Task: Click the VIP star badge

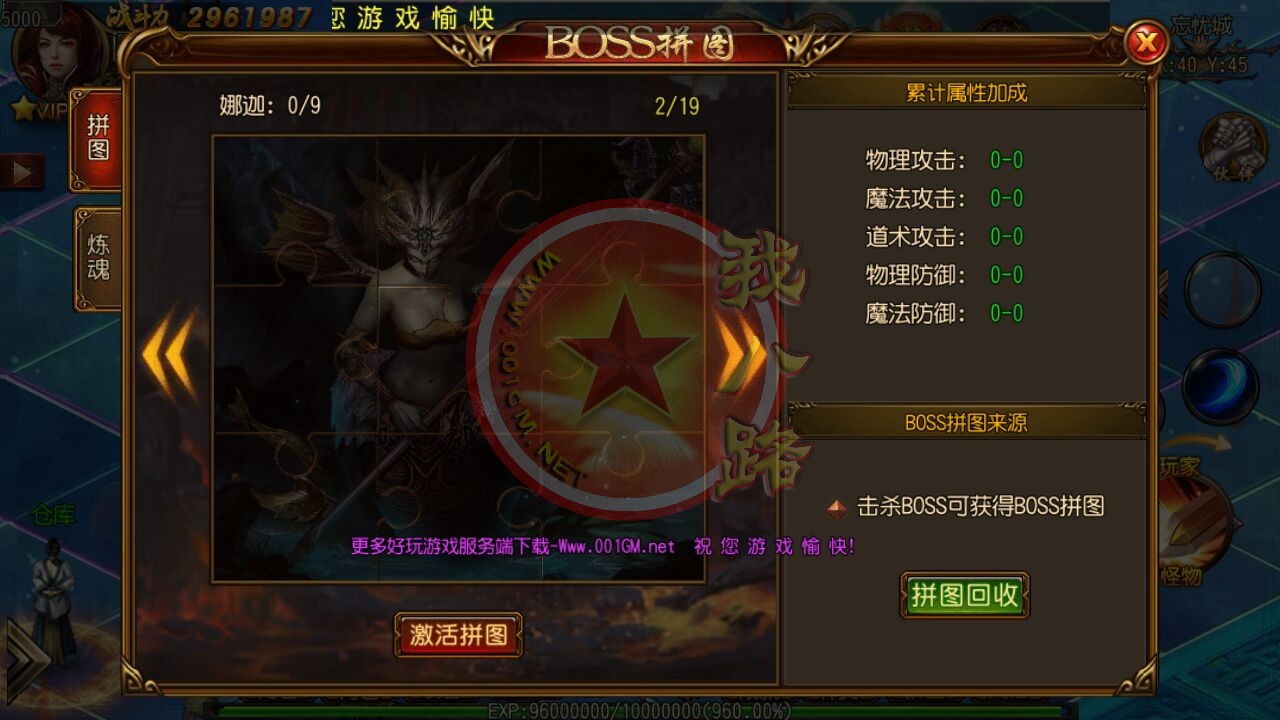Action: [36, 108]
